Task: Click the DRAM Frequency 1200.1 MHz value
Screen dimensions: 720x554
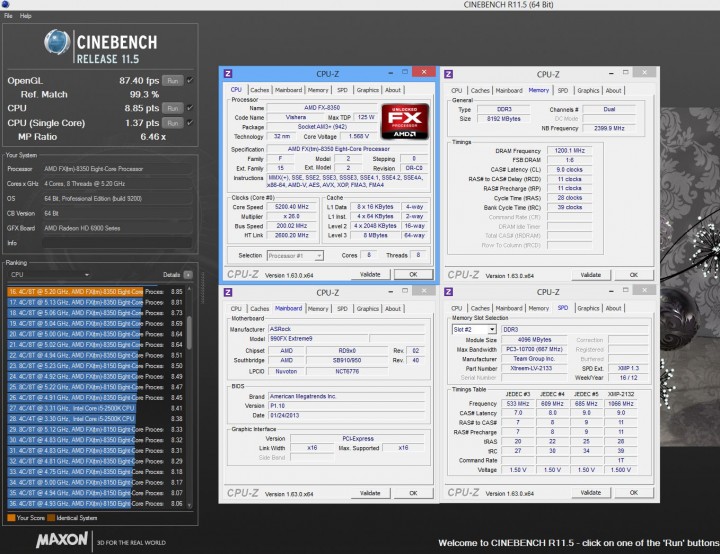Action: click(569, 151)
